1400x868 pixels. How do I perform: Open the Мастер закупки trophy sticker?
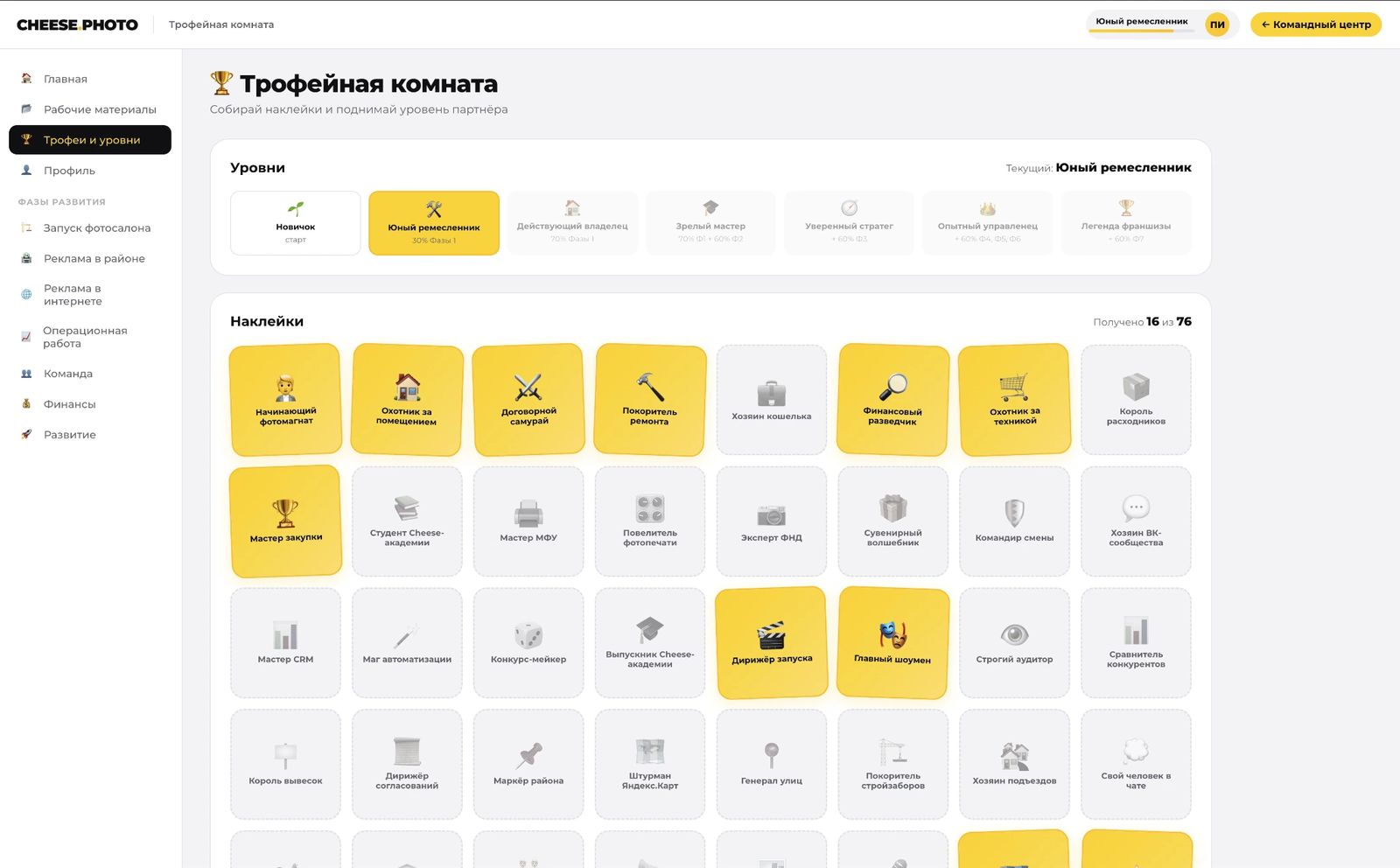click(285, 521)
